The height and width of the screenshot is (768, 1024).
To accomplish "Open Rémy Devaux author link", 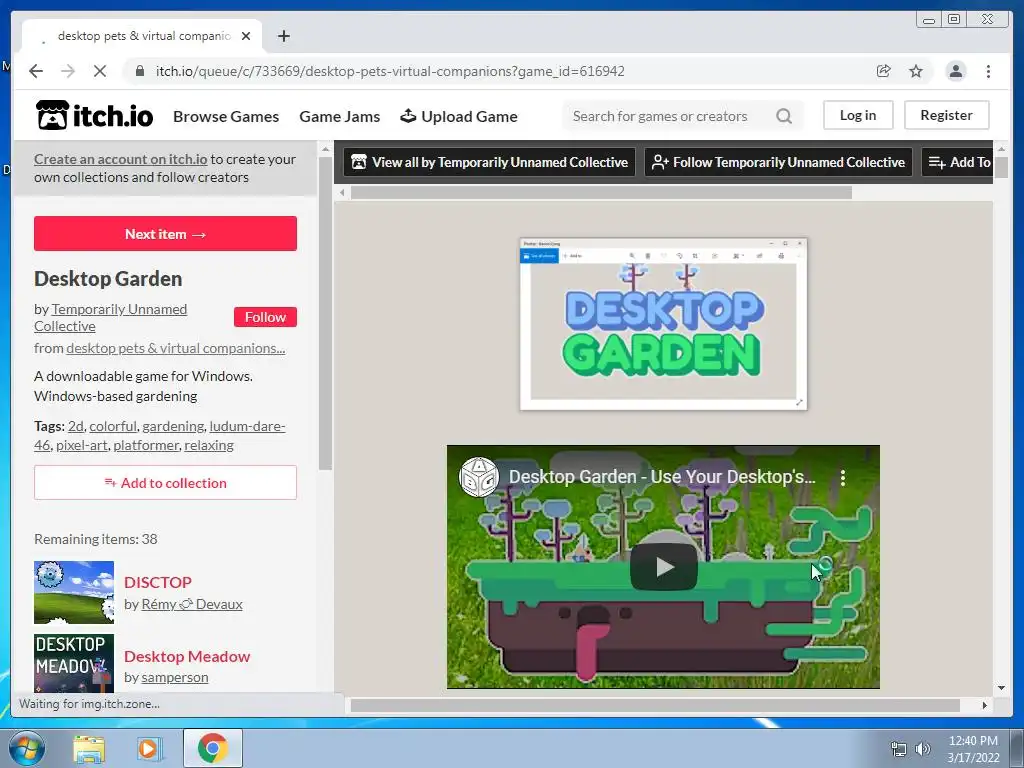I will [192, 604].
